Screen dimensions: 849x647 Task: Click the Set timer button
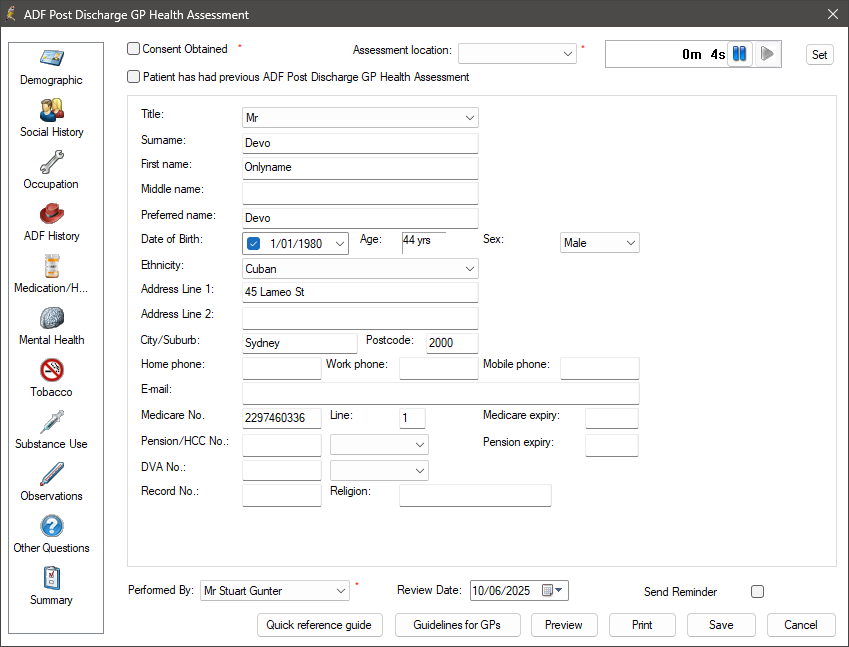[x=819, y=54]
